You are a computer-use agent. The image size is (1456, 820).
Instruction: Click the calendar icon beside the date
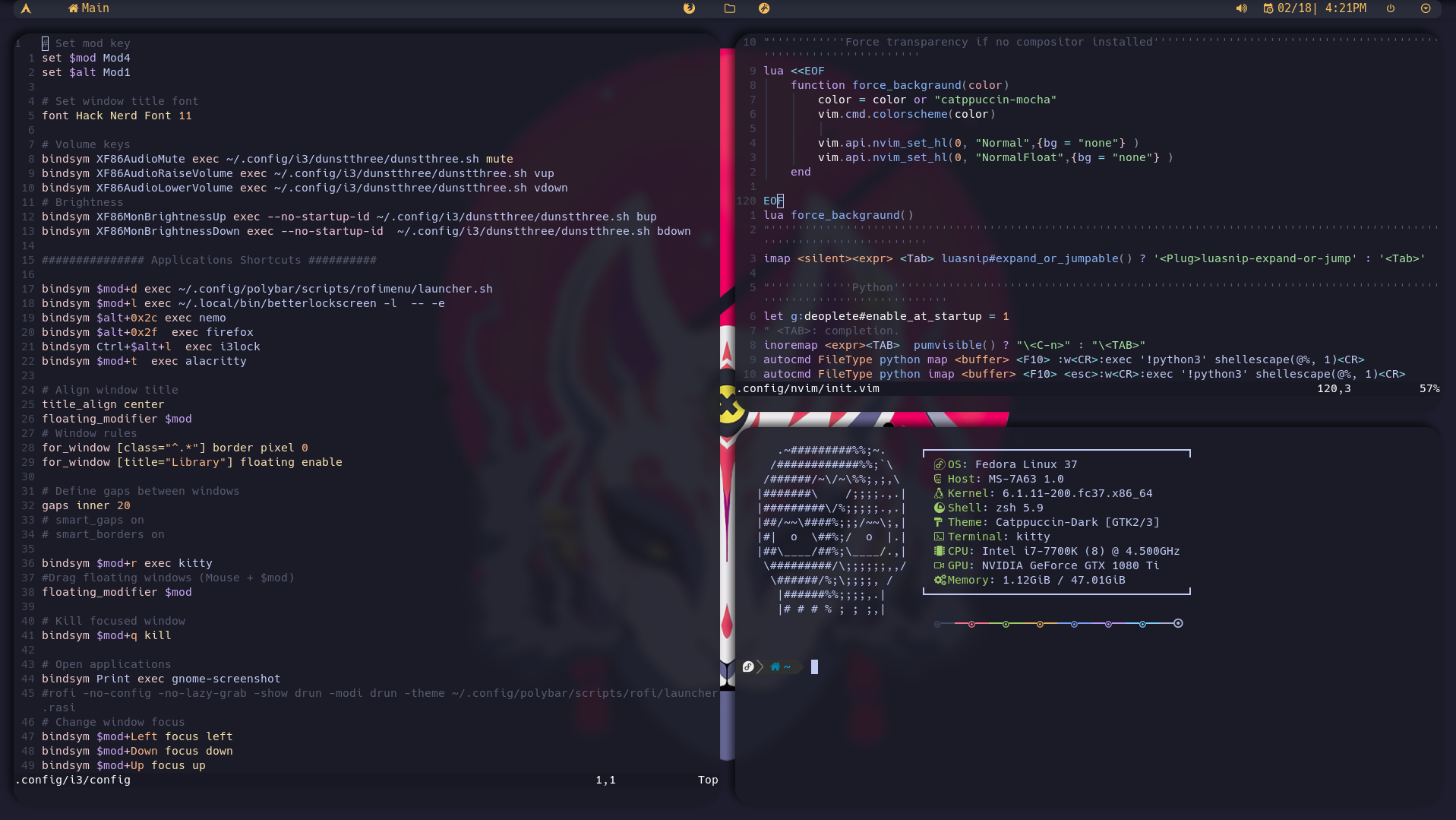tap(1268, 8)
